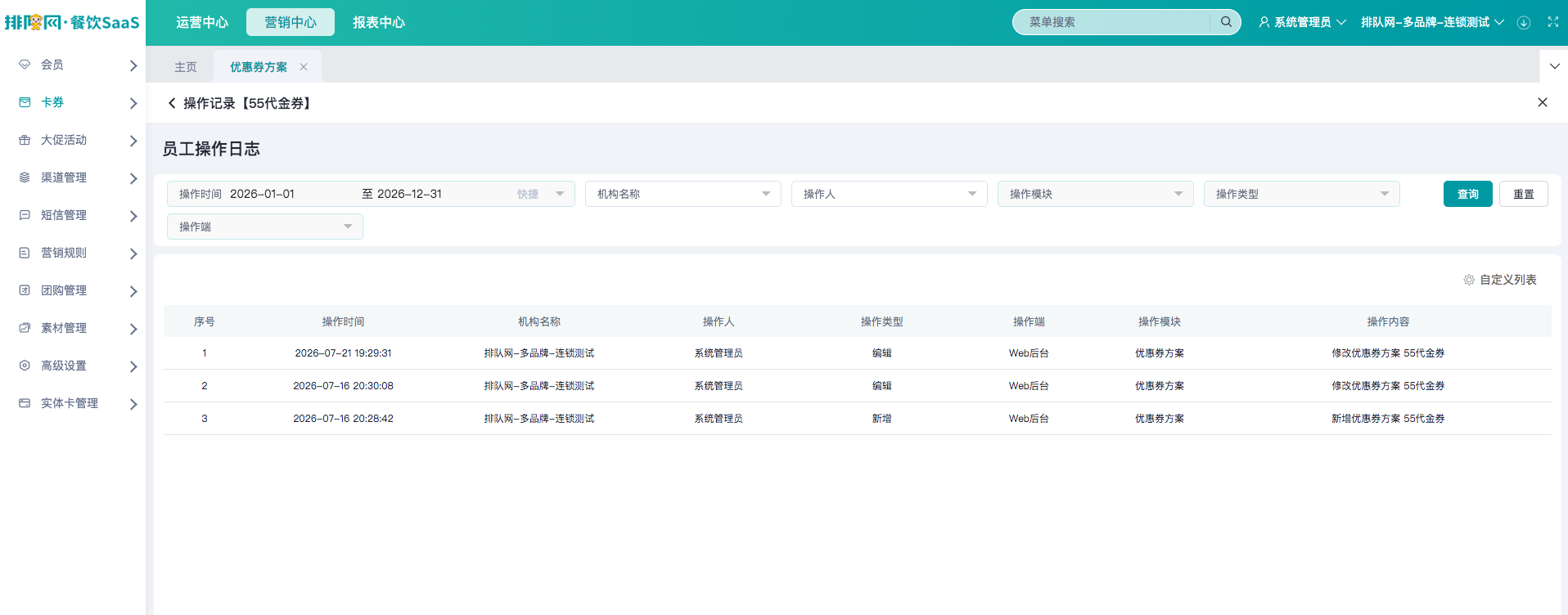Click the 大促活动 gift icon
Screen dimensions: 1568x615
click(25, 140)
